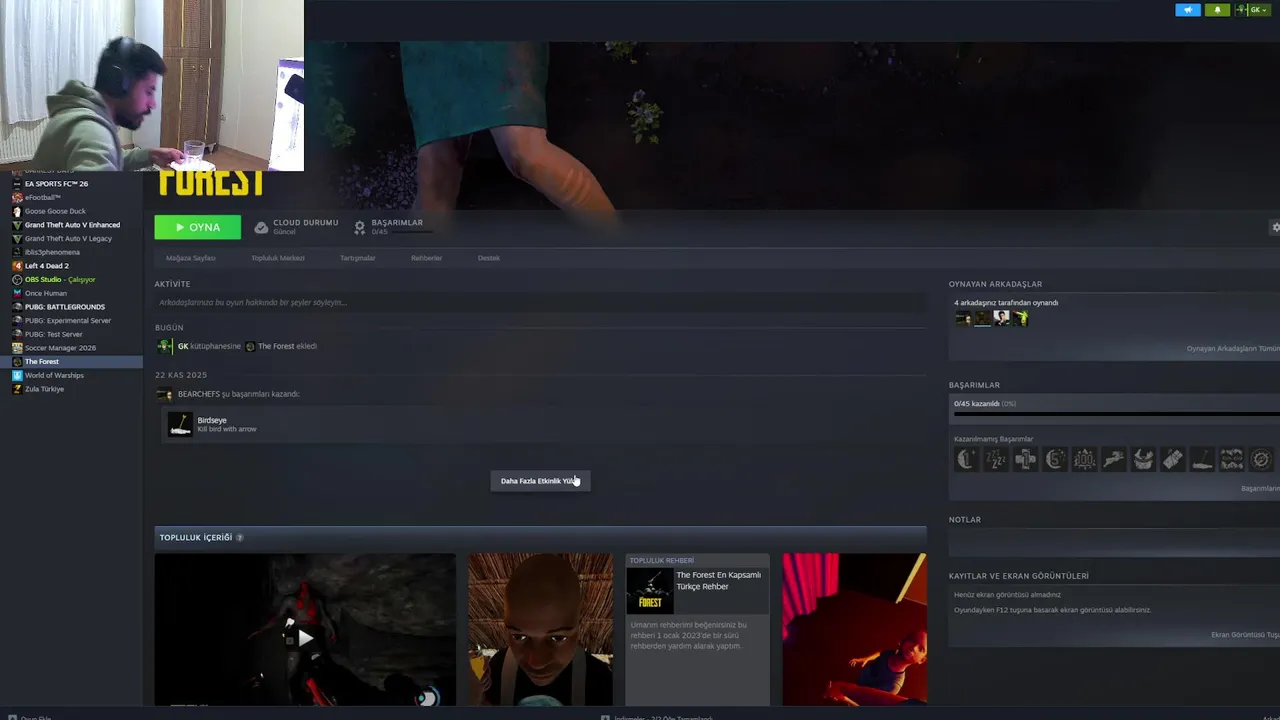
Task: Click the Birdseye achievement icon
Action: pyautogui.click(x=180, y=424)
